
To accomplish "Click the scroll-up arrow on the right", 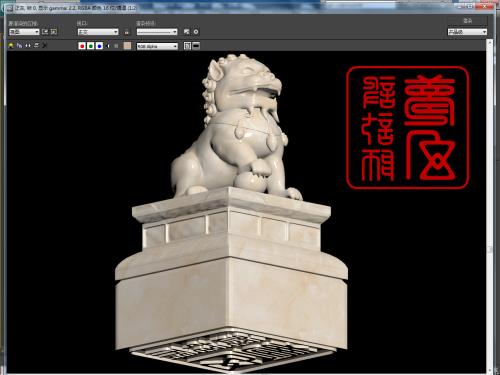I will pos(490,43).
